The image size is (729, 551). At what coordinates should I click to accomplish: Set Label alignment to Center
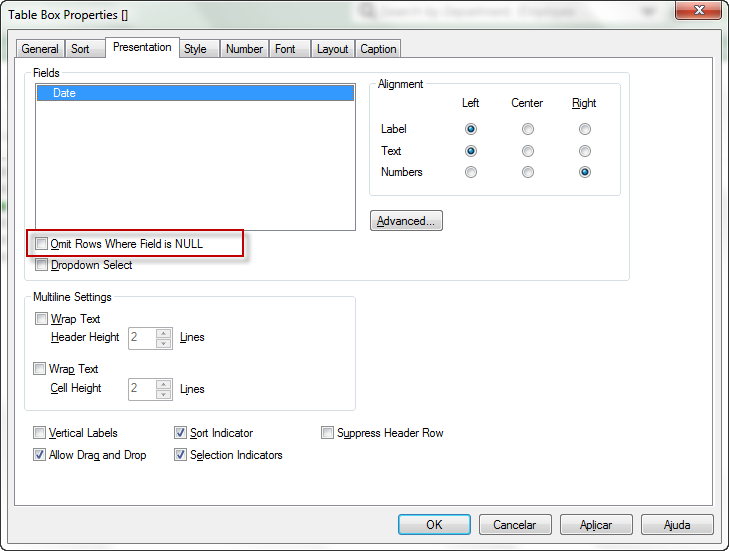click(528, 129)
